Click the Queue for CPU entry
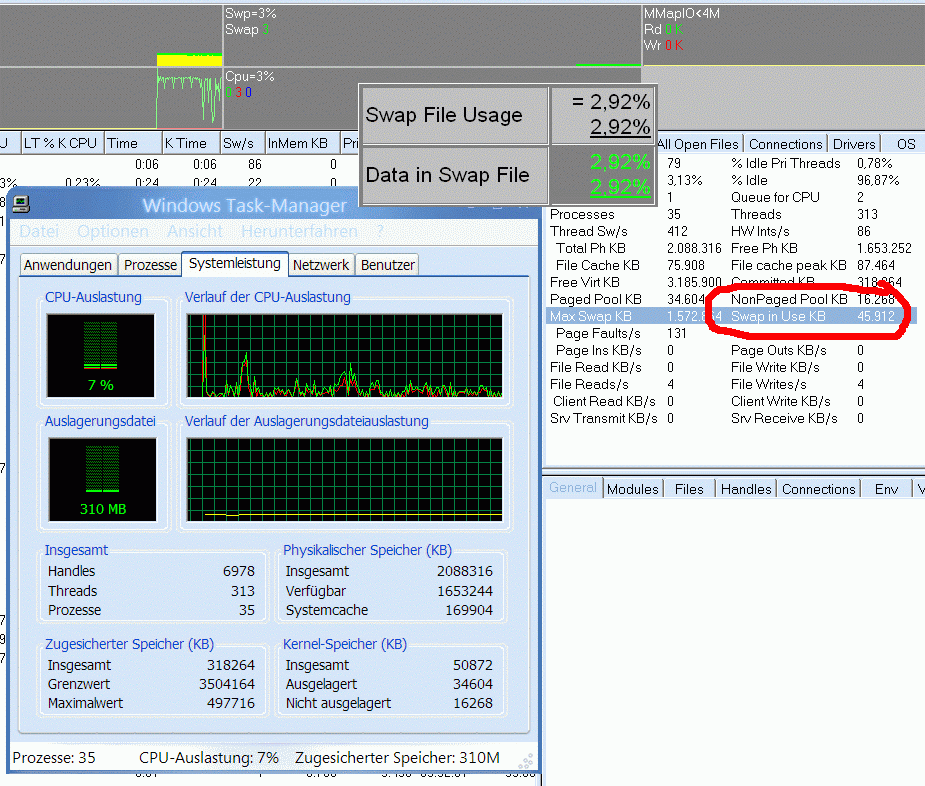 (x=775, y=197)
